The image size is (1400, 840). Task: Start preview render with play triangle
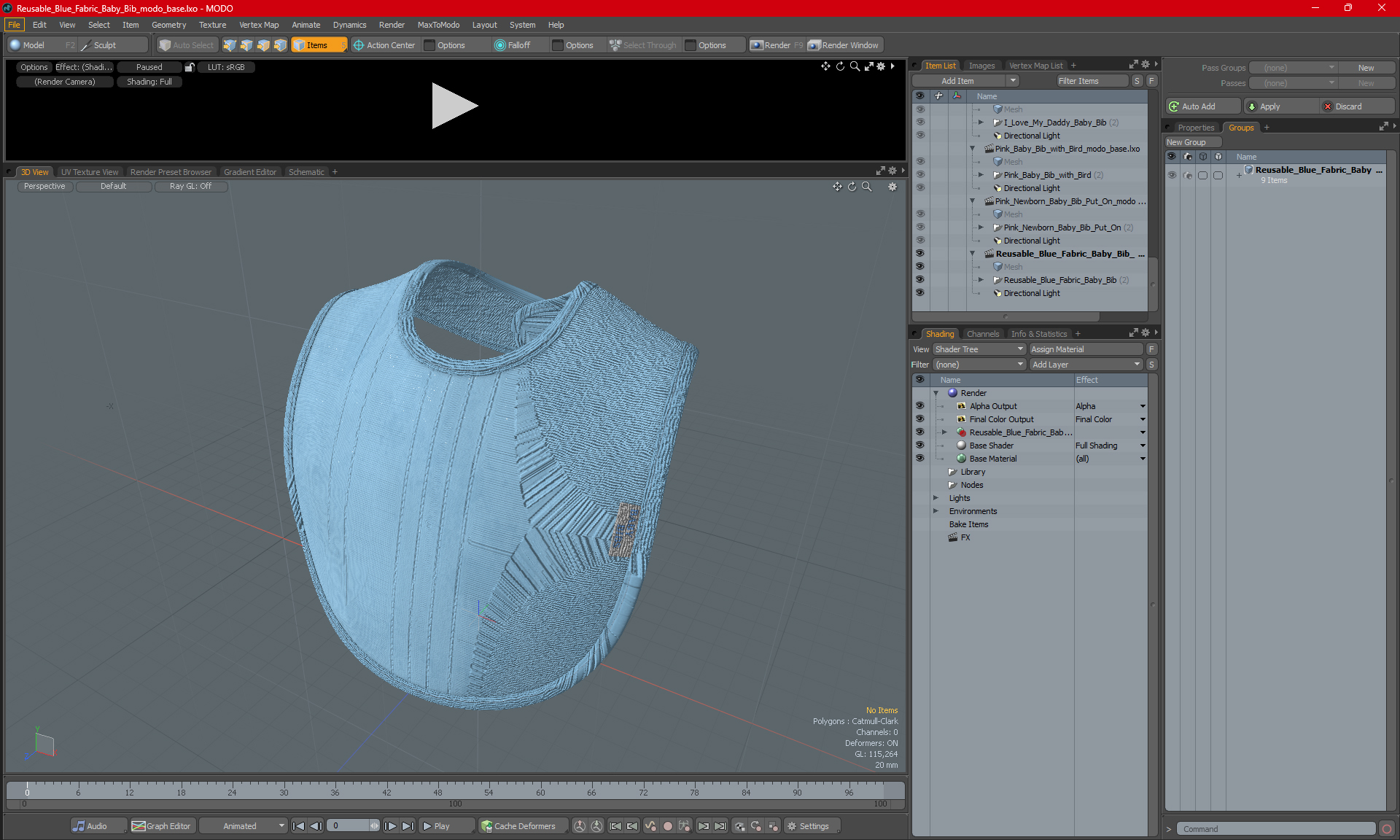[454, 106]
